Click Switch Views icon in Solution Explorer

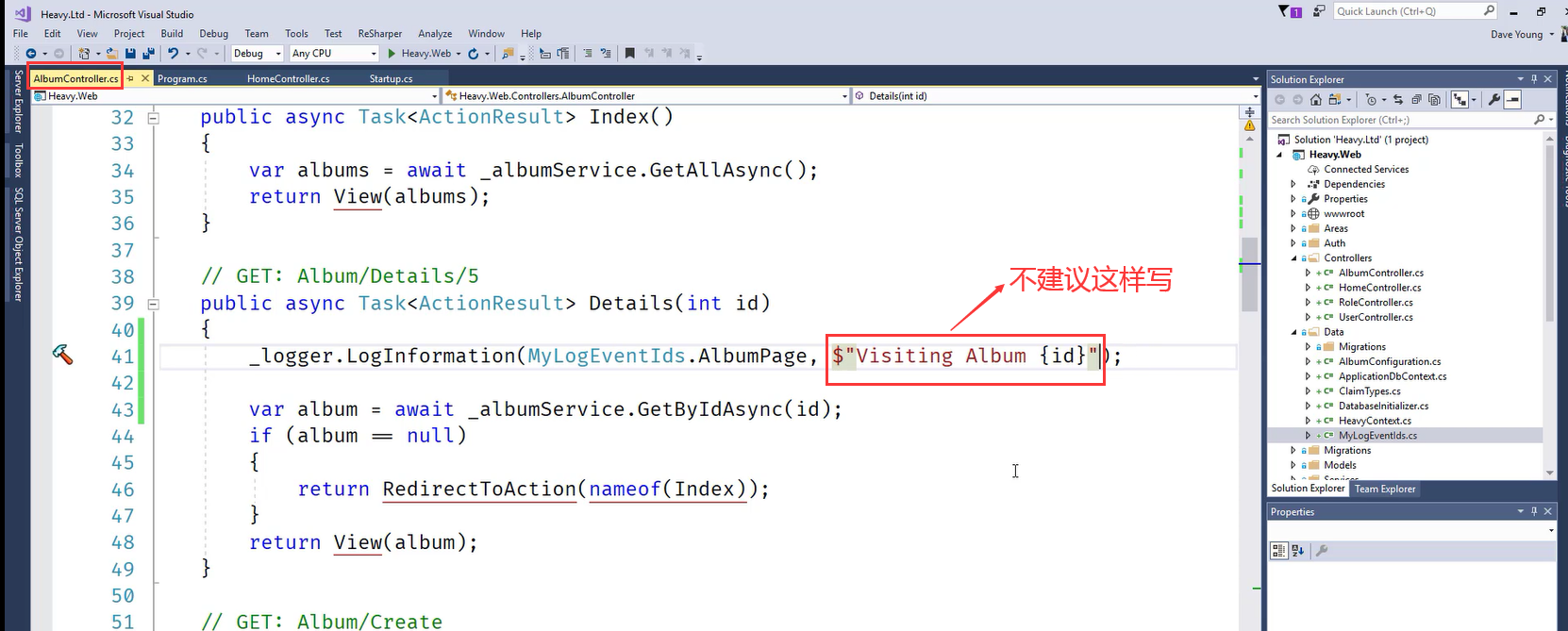[x=1334, y=99]
